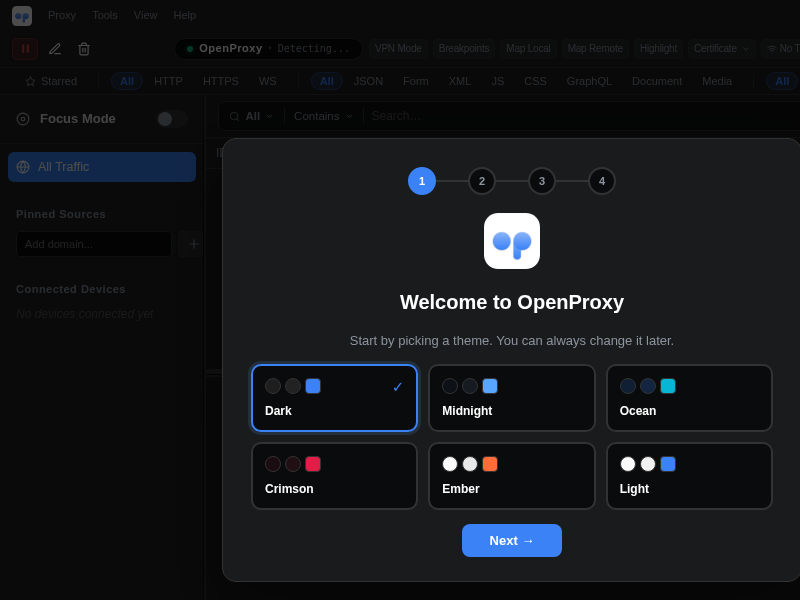Open the Proxy menu
The width and height of the screenshot is (800, 600).
click(62, 15)
